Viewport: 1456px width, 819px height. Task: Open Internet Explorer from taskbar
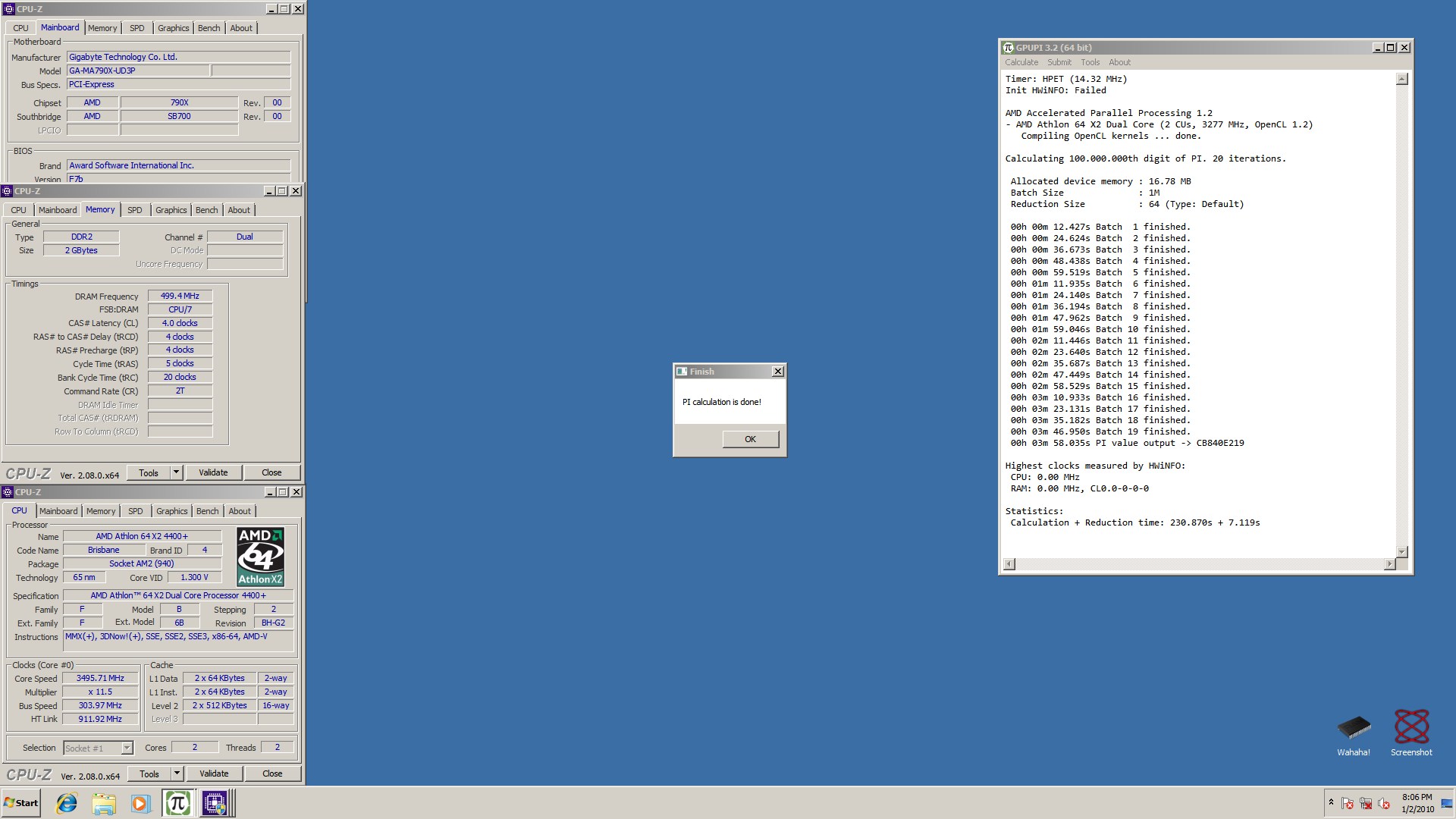[x=67, y=803]
